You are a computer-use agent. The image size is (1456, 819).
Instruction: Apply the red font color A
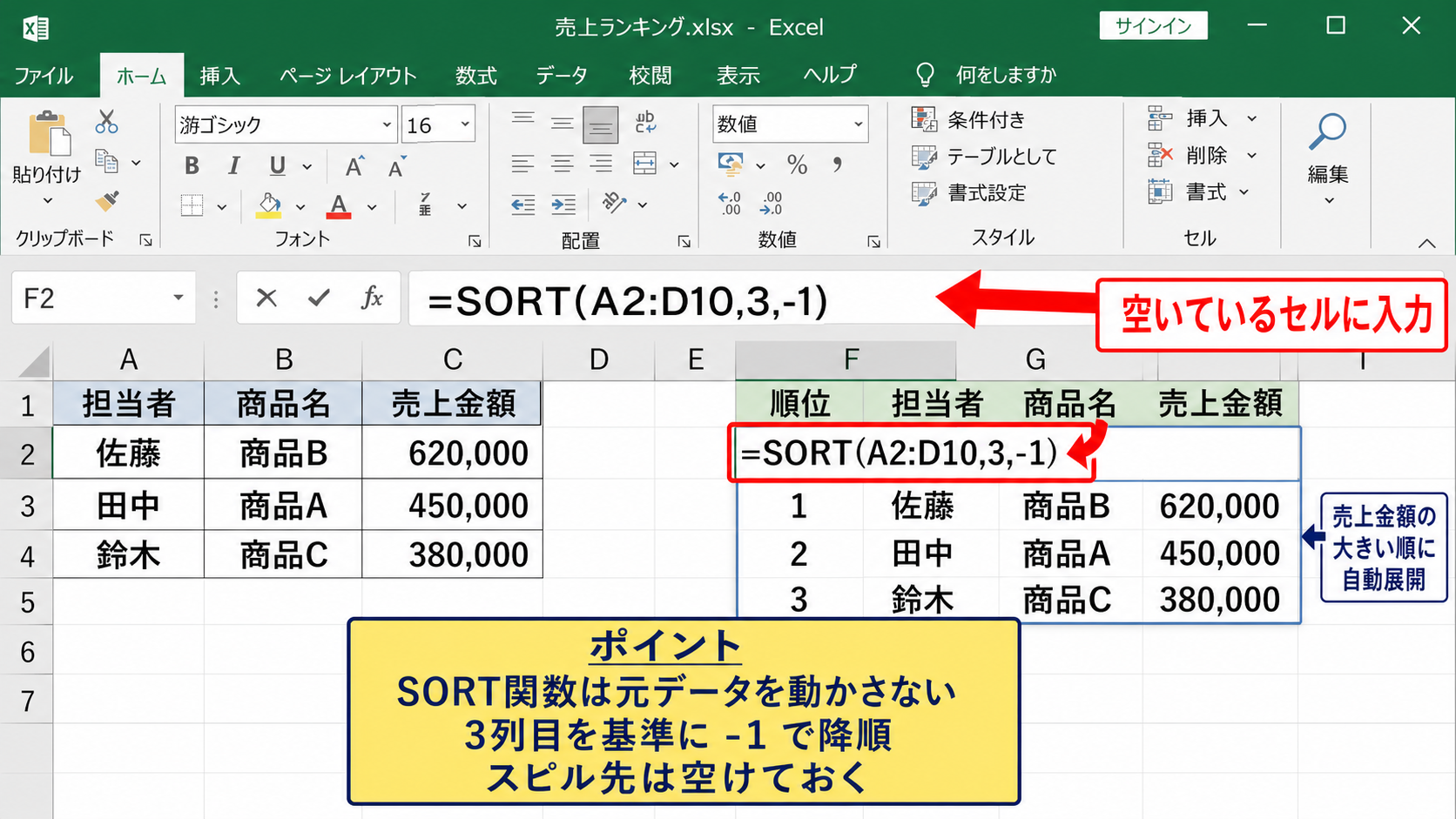point(339,206)
